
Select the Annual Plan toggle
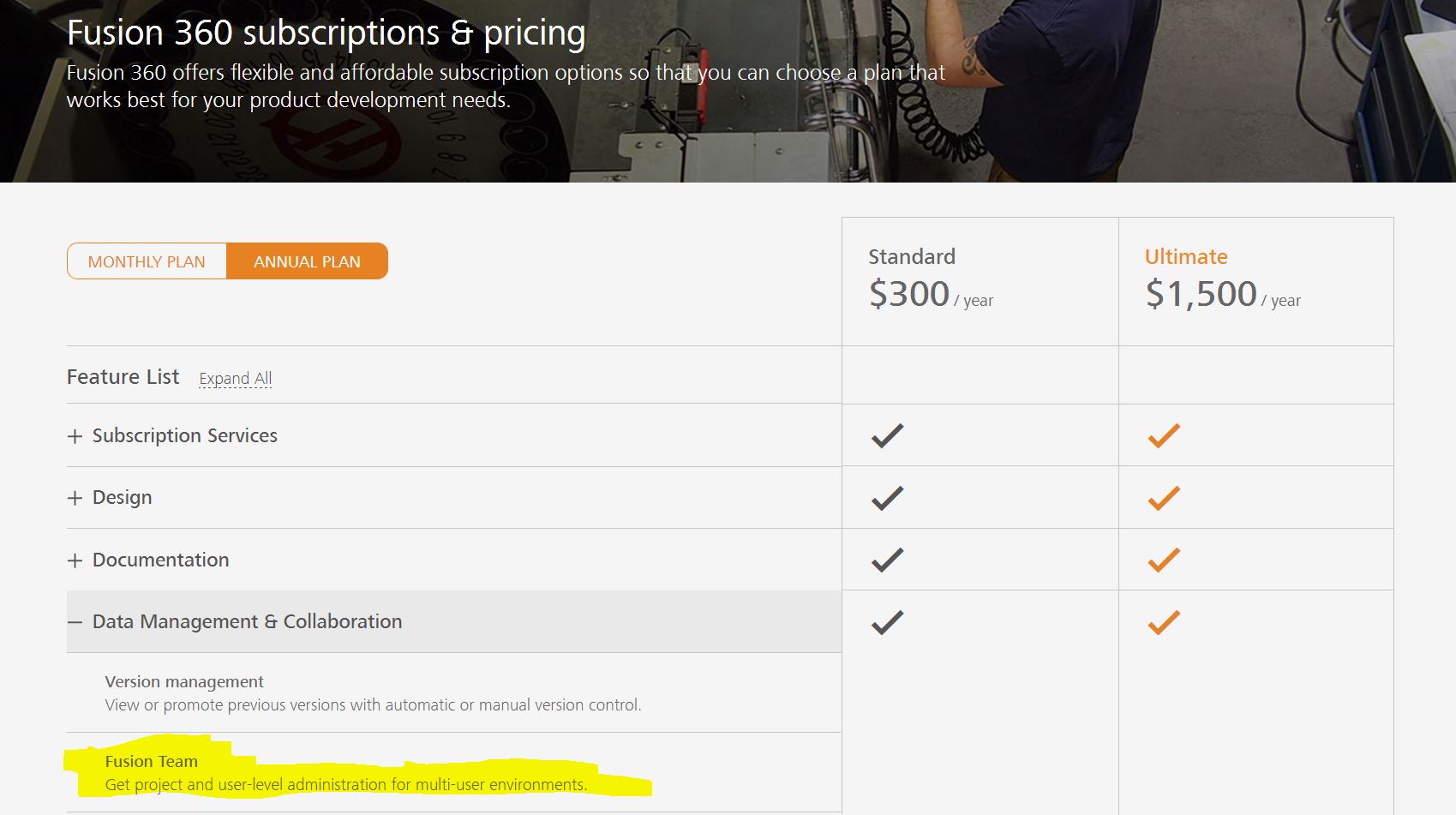[307, 261]
